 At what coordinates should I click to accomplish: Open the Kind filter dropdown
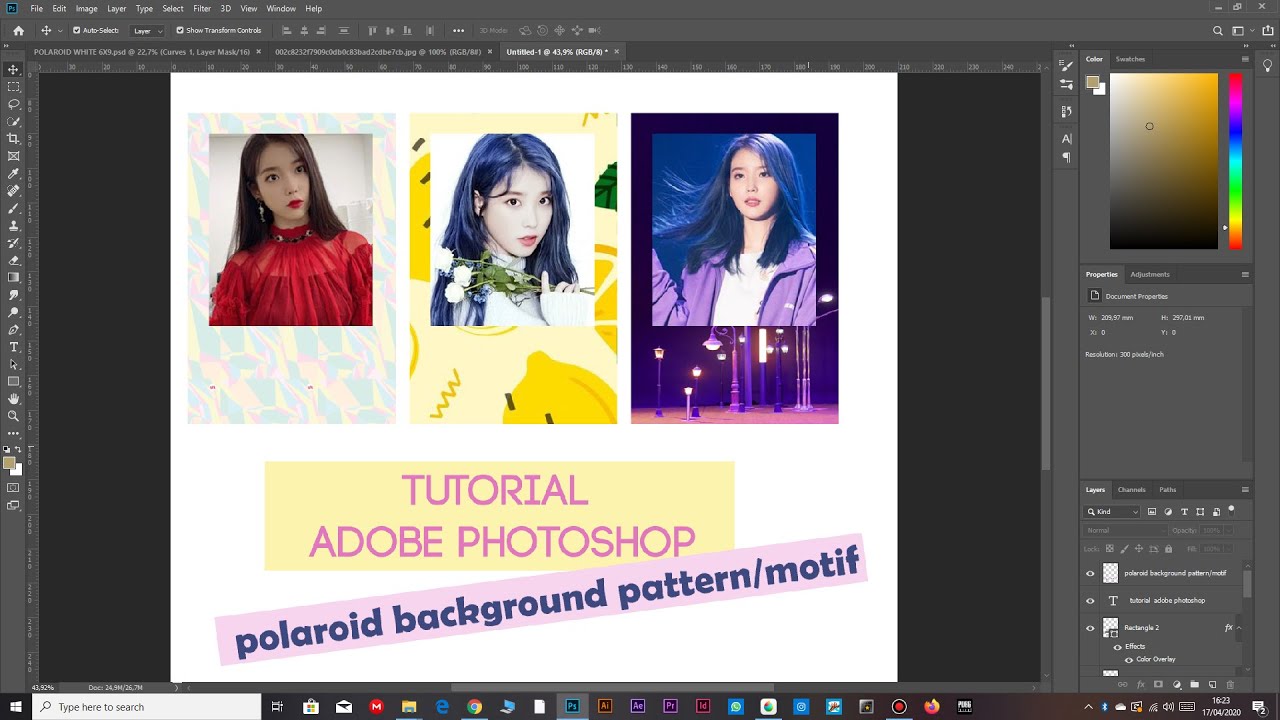pyautogui.click(x=1113, y=511)
